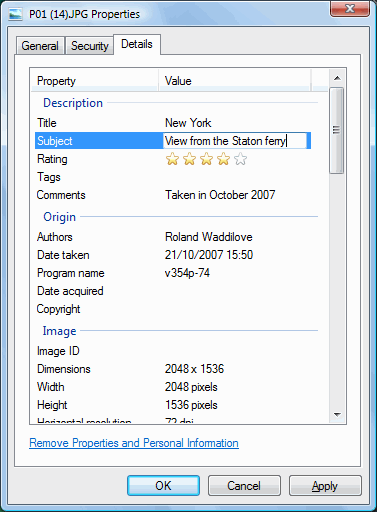Click the scrollbar down arrow
Viewport: 377px width, 512px height.
[337, 415]
